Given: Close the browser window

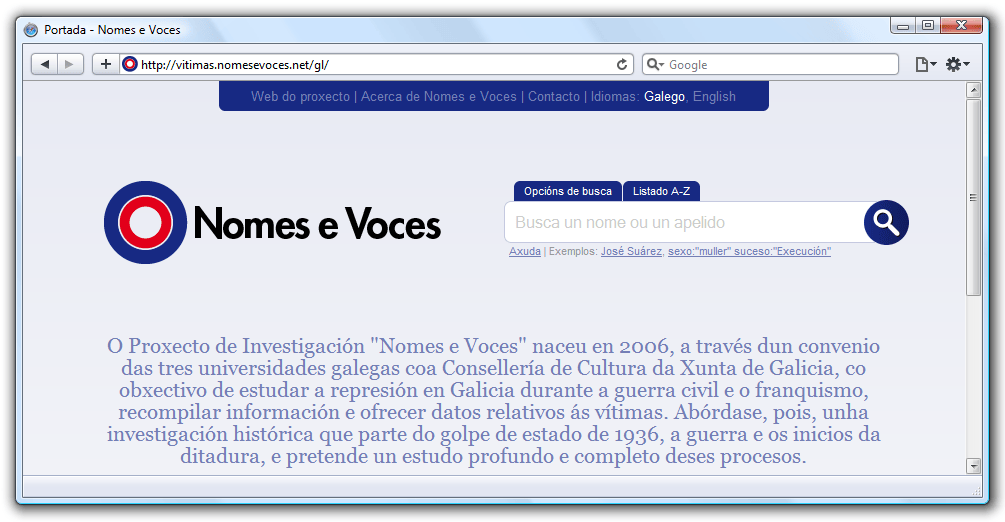Looking at the screenshot, I should coord(961,26).
